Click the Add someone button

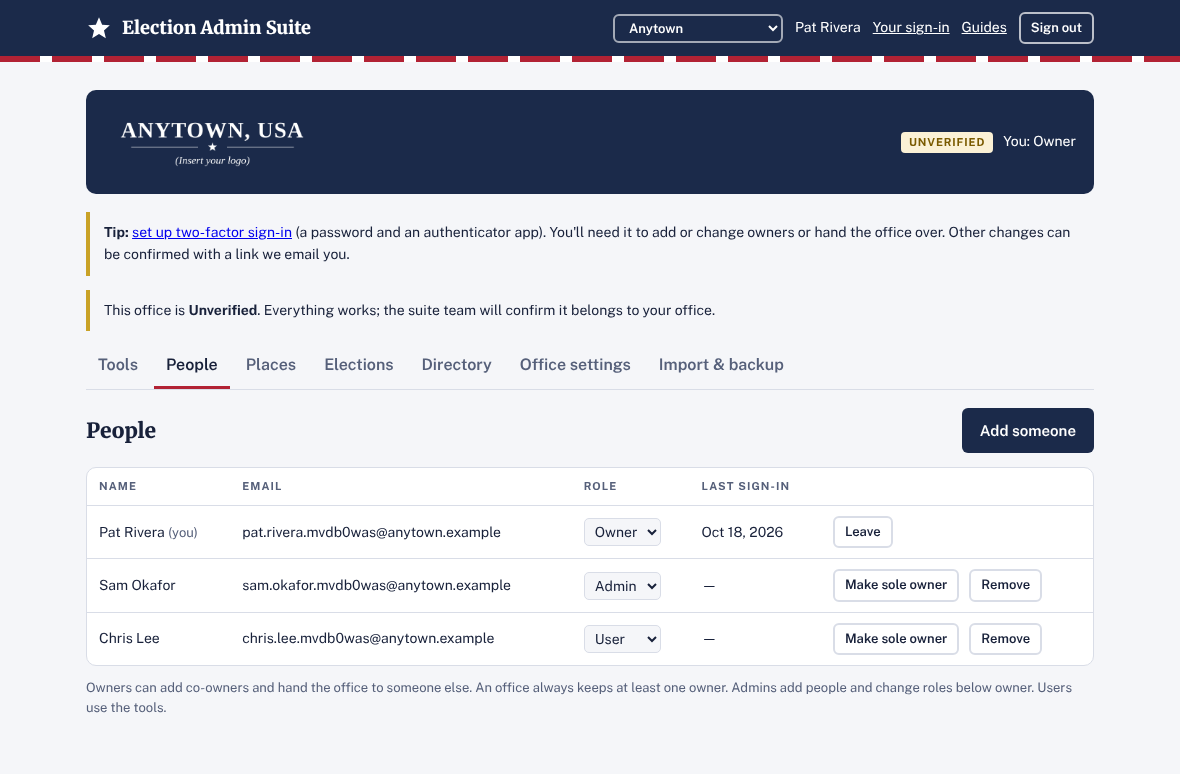(1027, 431)
